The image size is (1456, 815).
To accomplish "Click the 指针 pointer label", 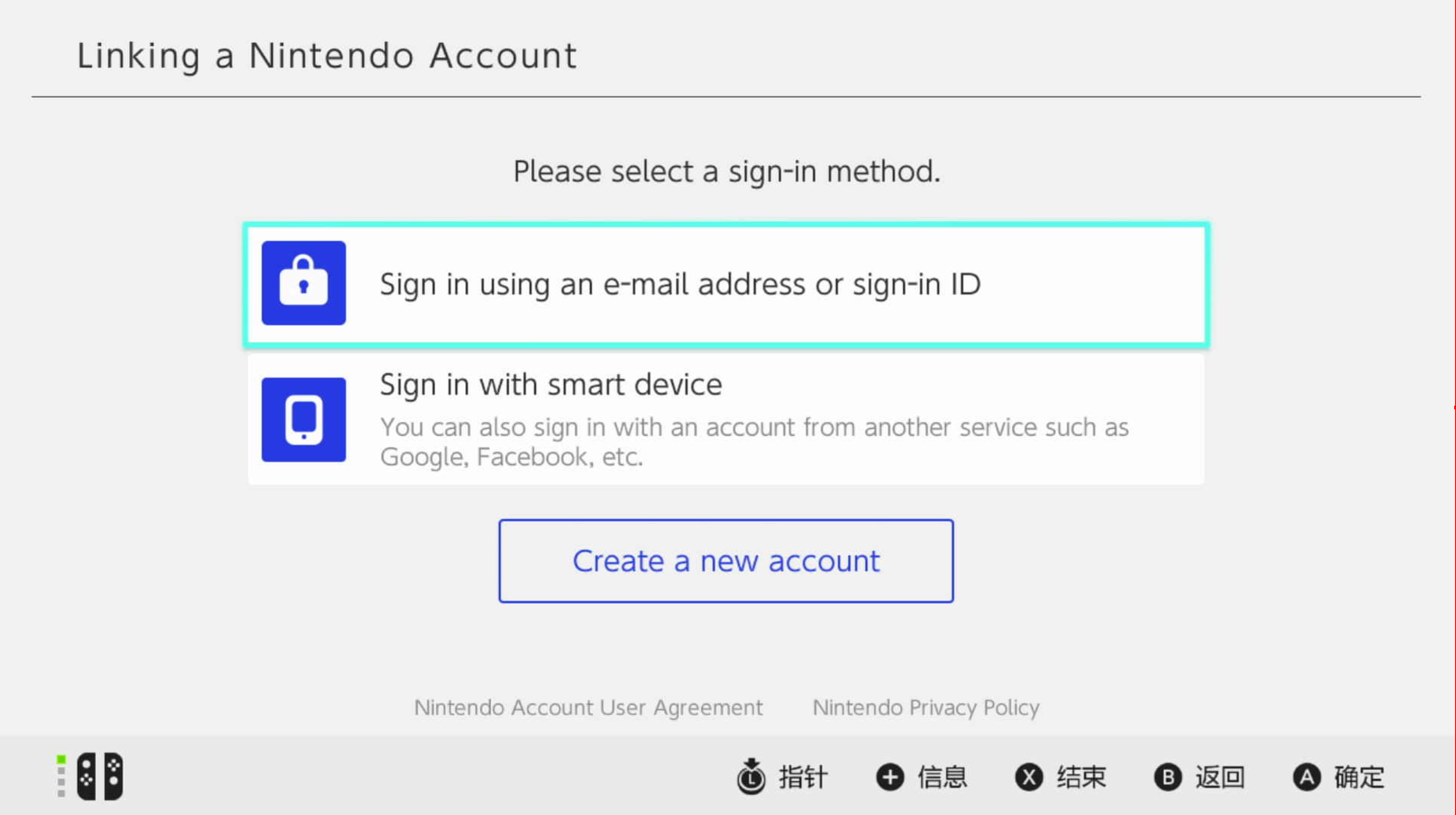I will 803,777.
